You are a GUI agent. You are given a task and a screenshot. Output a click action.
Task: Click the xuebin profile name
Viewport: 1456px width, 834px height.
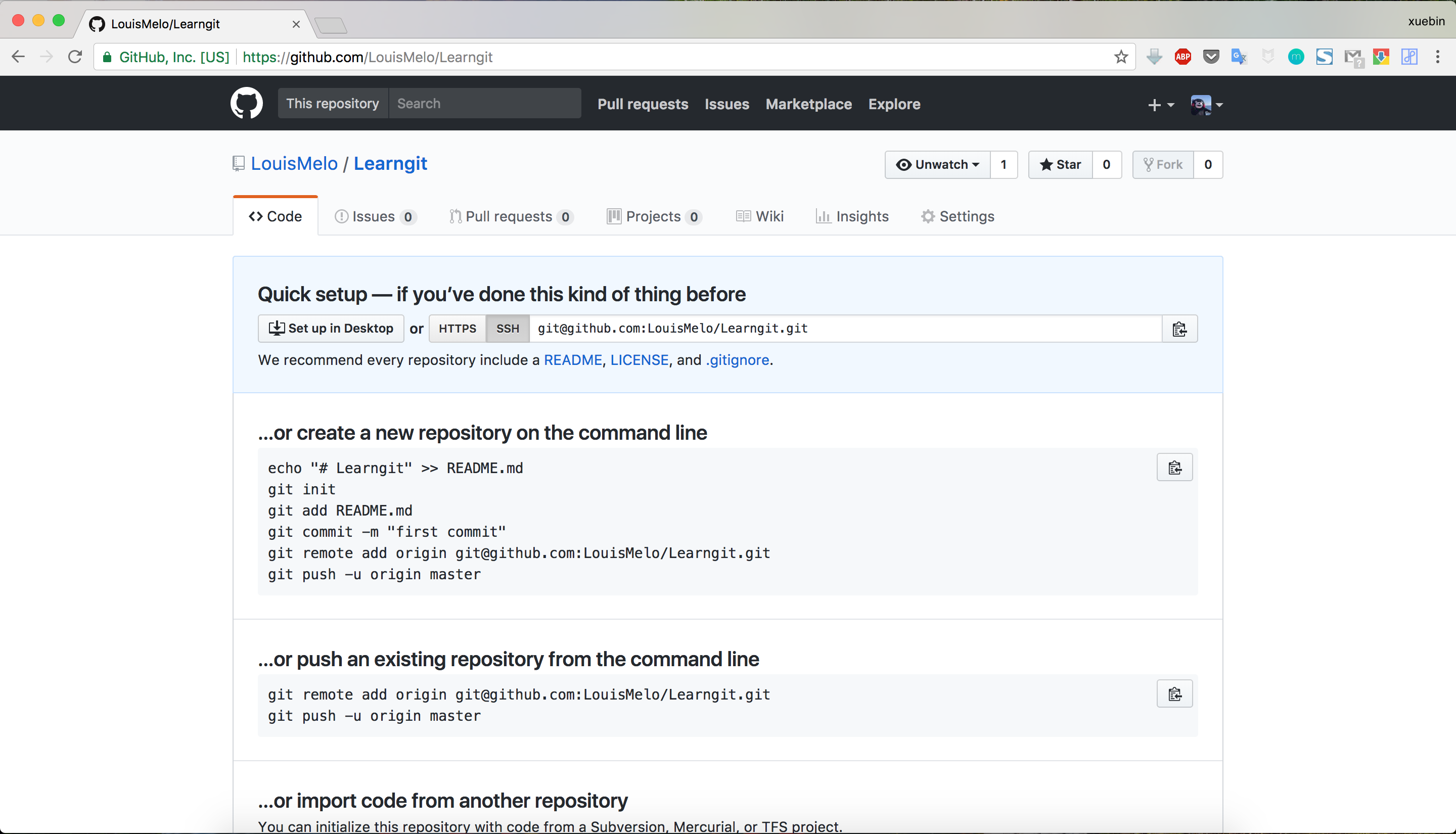[1426, 21]
